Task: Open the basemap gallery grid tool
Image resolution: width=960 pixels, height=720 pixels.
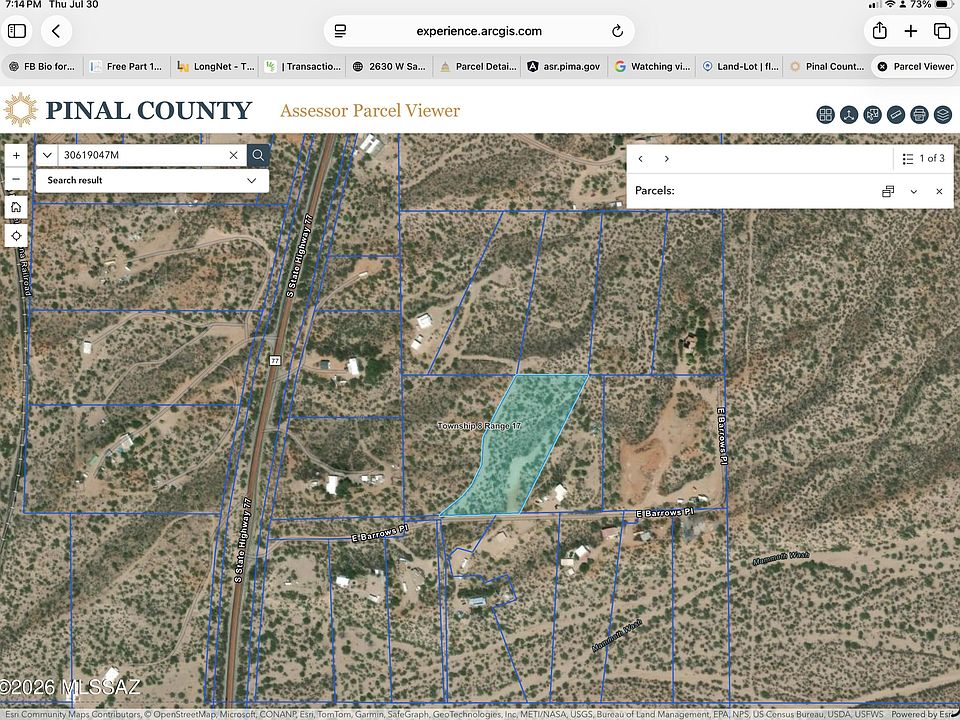Action: coord(825,114)
